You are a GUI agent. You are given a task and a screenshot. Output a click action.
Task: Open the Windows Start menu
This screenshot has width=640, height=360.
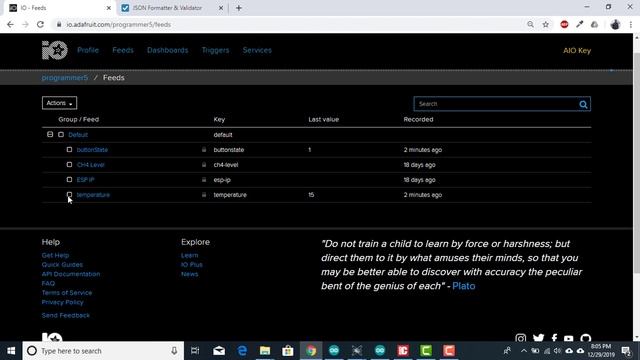click(11, 351)
